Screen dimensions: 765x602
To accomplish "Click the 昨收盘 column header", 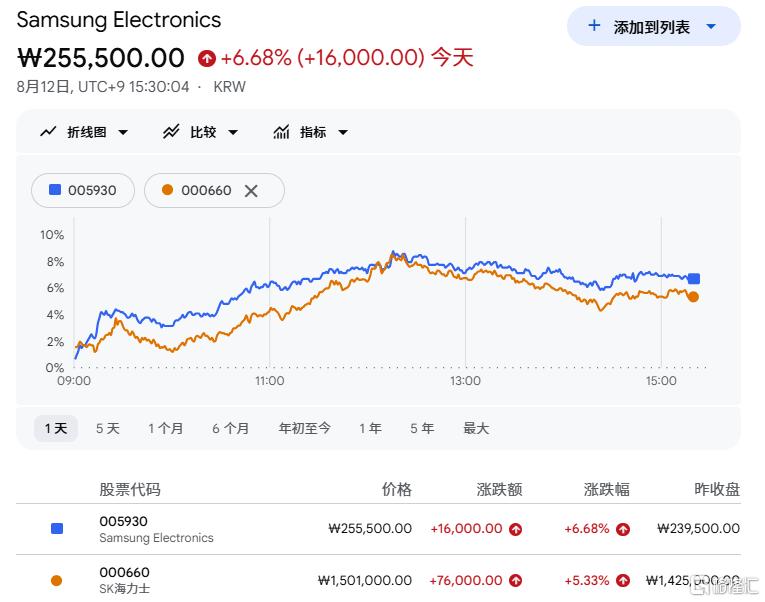I will pyautogui.click(x=717, y=489).
